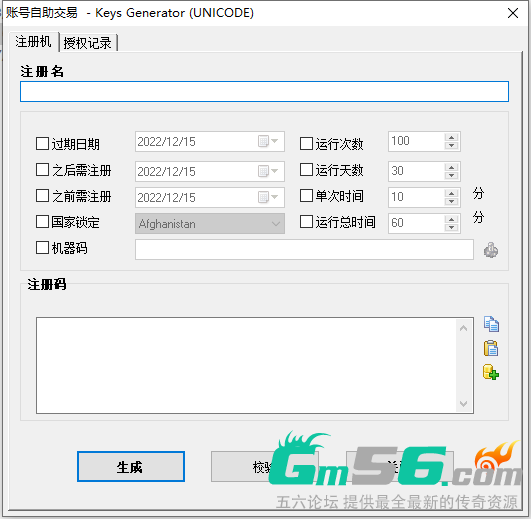Viewport: 531px width, 519px height.
Task: Click into the 机器码 text field
Action: pos(304,250)
